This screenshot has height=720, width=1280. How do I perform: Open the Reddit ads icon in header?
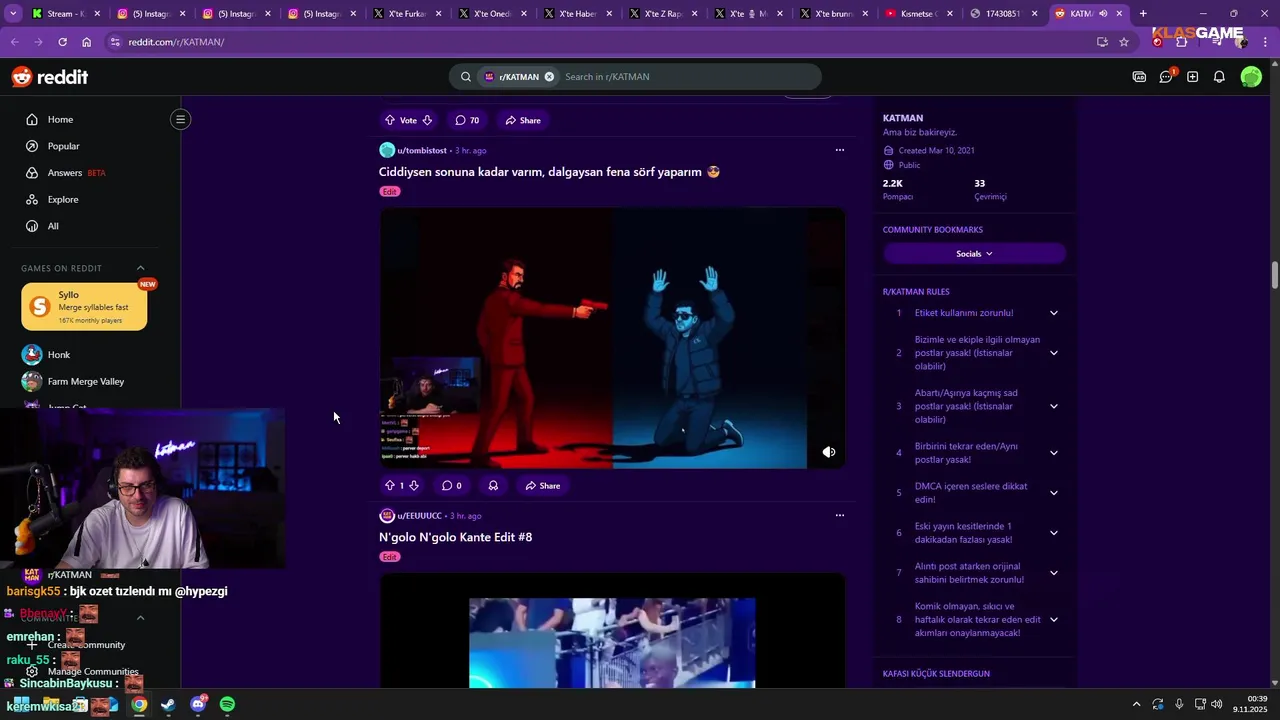click(x=1139, y=77)
